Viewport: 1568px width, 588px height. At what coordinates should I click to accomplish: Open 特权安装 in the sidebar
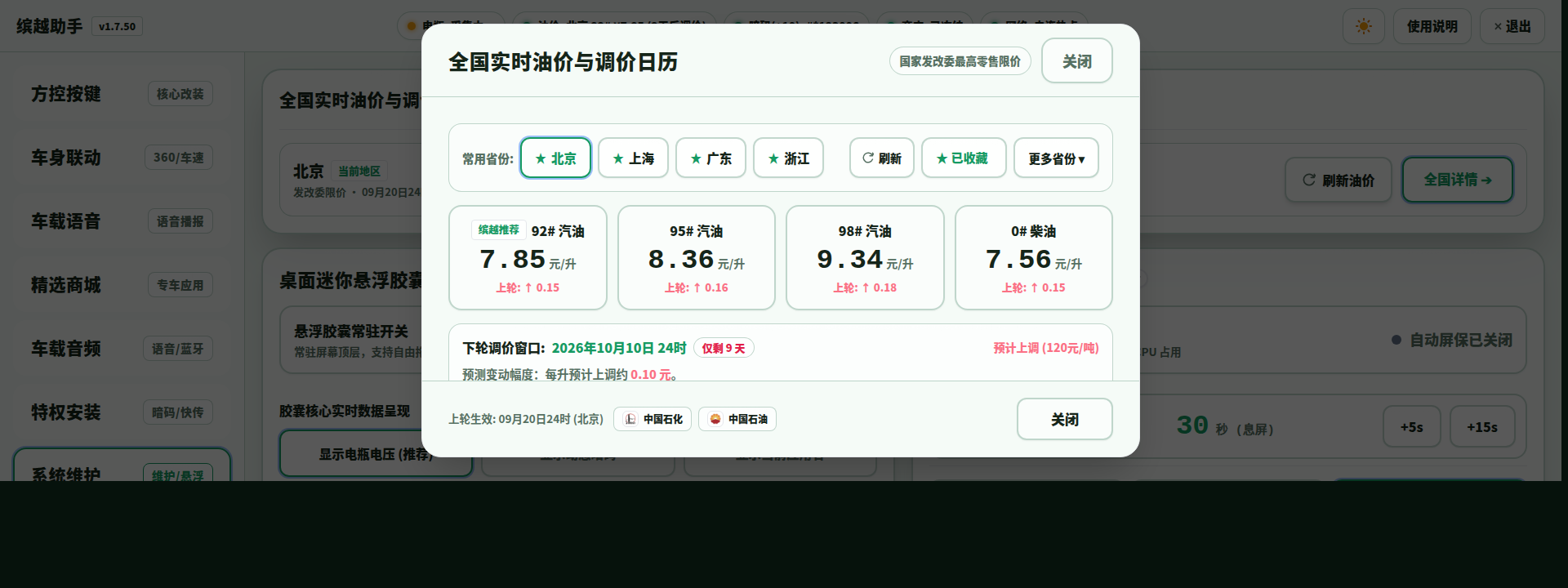point(121,412)
